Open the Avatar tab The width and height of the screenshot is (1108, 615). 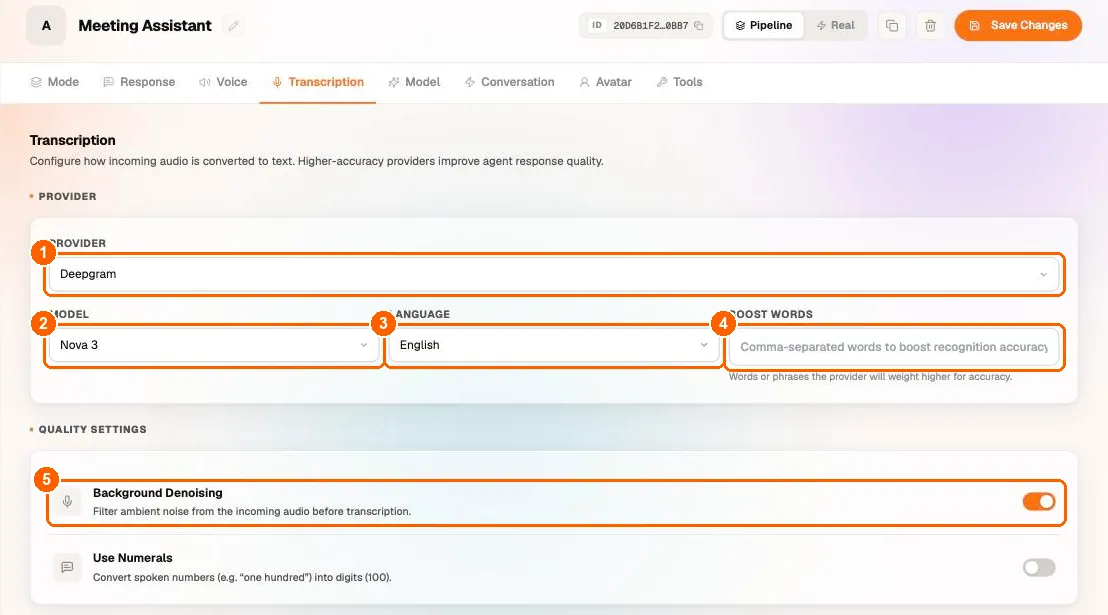point(606,82)
